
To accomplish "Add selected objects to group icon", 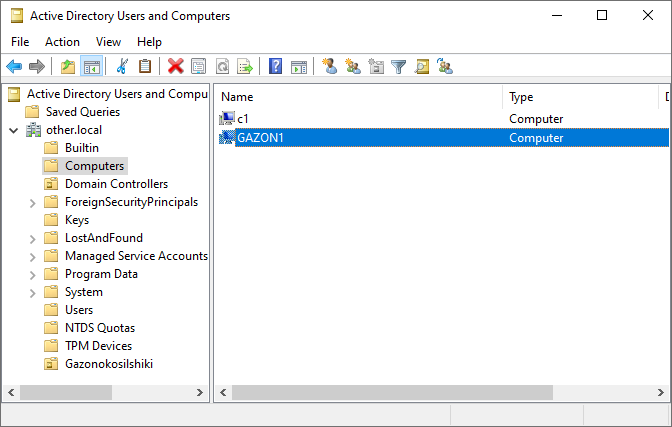I will [x=445, y=66].
